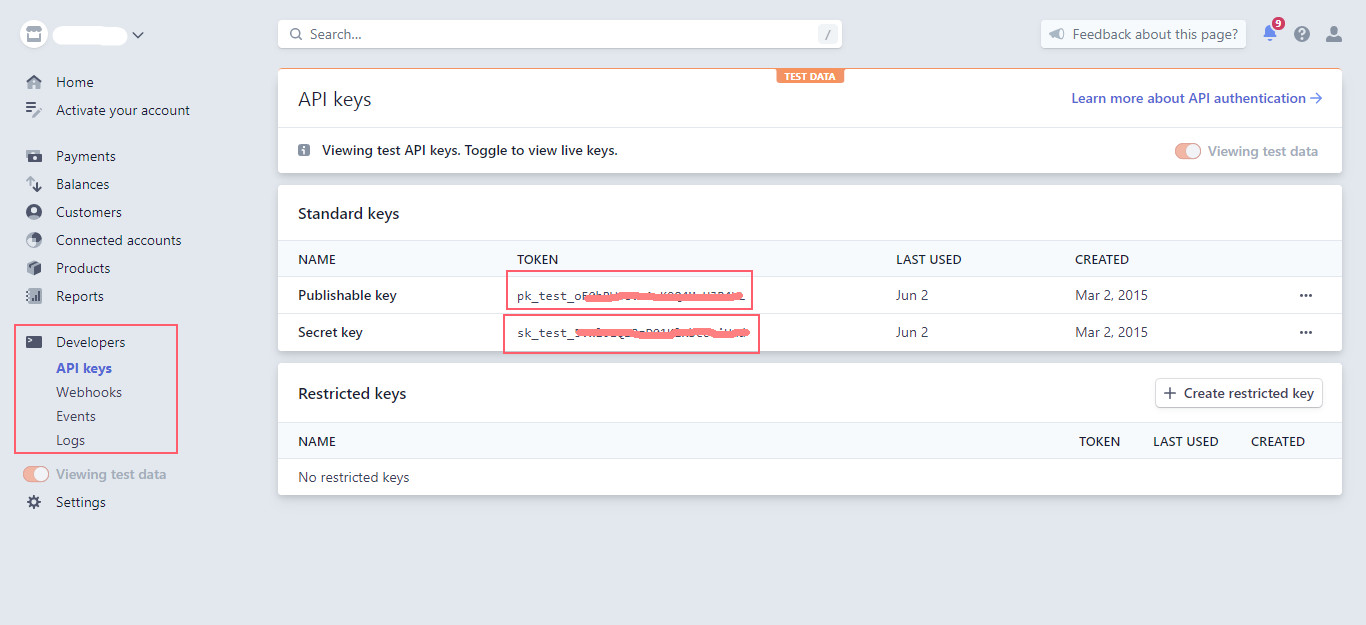Open Learn more about API authentication link
1366x625 pixels.
pyautogui.click(x=1197, y=98)
